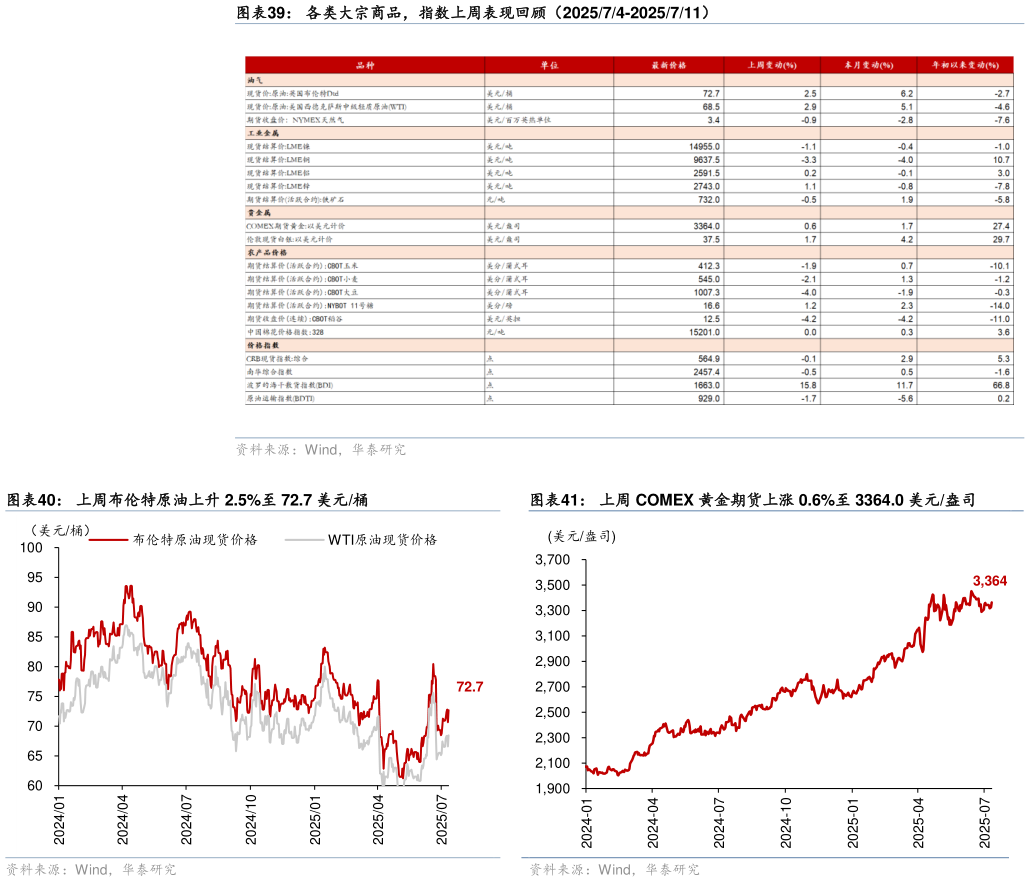
Task: Click the red Brent crude legend line
Action: point(109,539)
